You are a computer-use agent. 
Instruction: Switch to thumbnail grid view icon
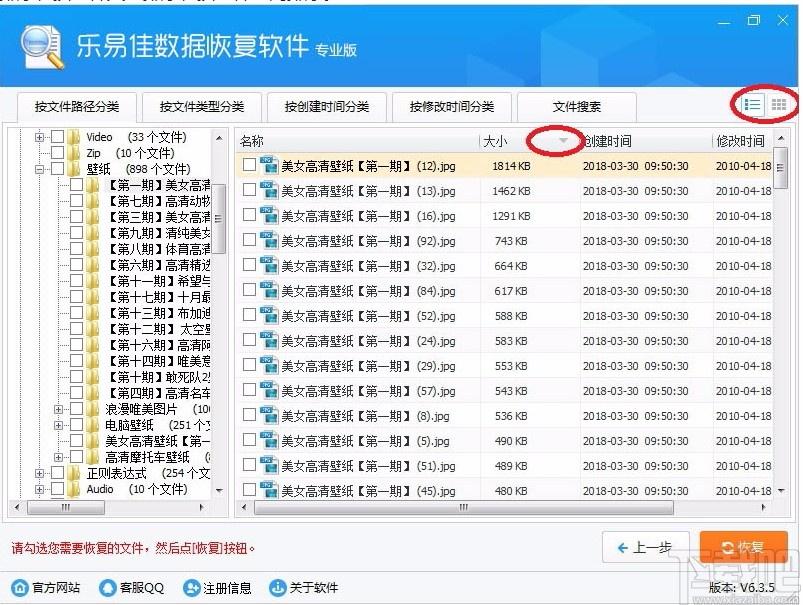778,105
